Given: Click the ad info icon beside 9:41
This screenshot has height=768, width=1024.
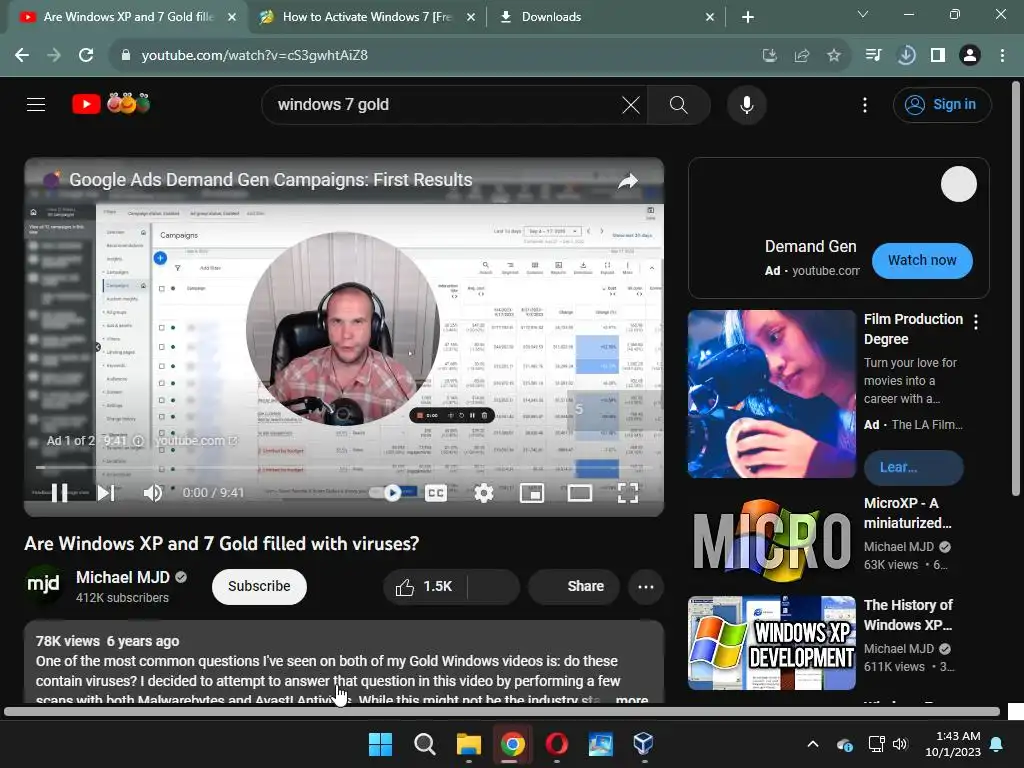Looking at the screenshot, I should tap(138, 441).
